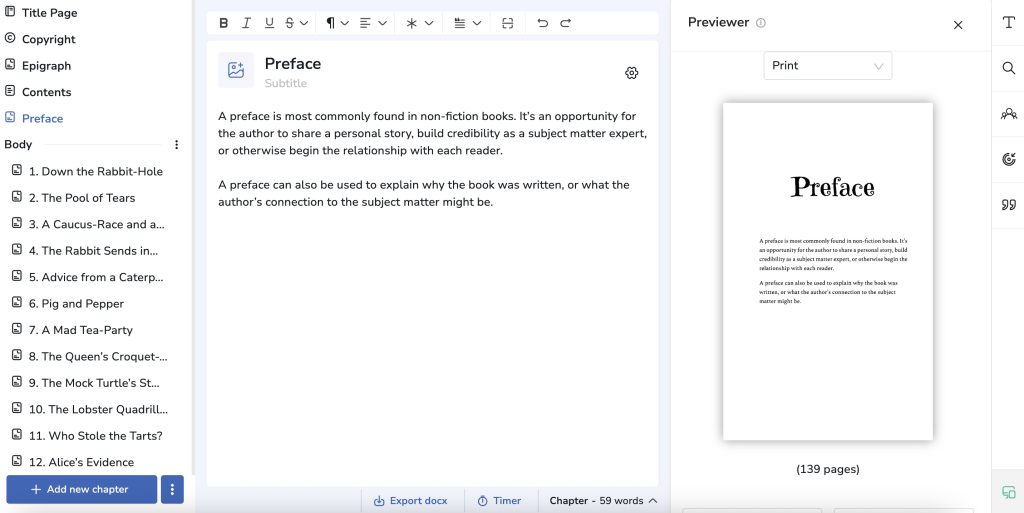Toggle bold formatting
The height and width of the screenshot is (513, 1024).
224,23
